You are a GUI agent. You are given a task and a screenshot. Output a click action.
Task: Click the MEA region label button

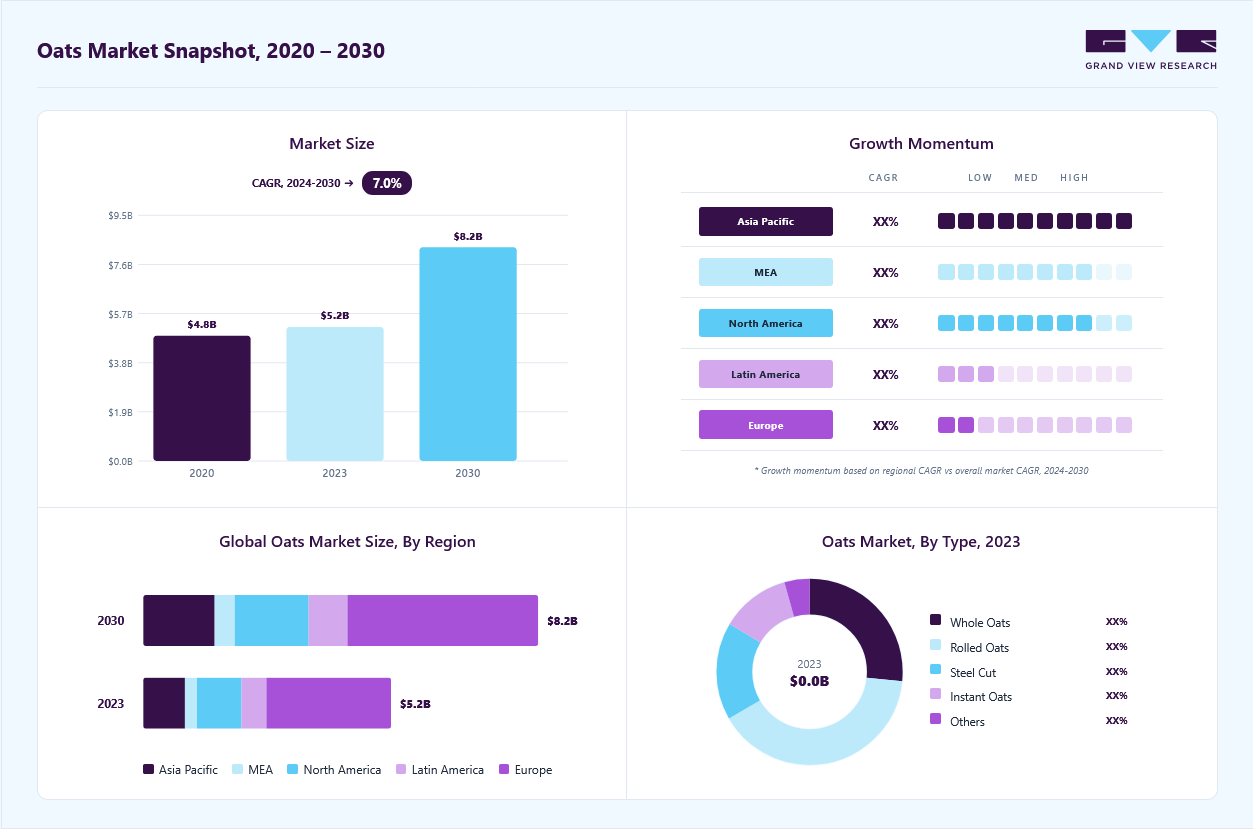click(x=766, y=272)
